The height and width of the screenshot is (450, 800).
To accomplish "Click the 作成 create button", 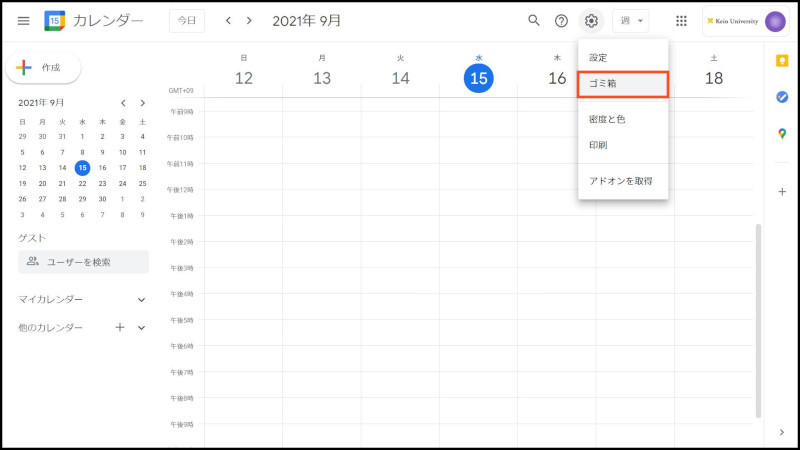I will pos(43,67).
